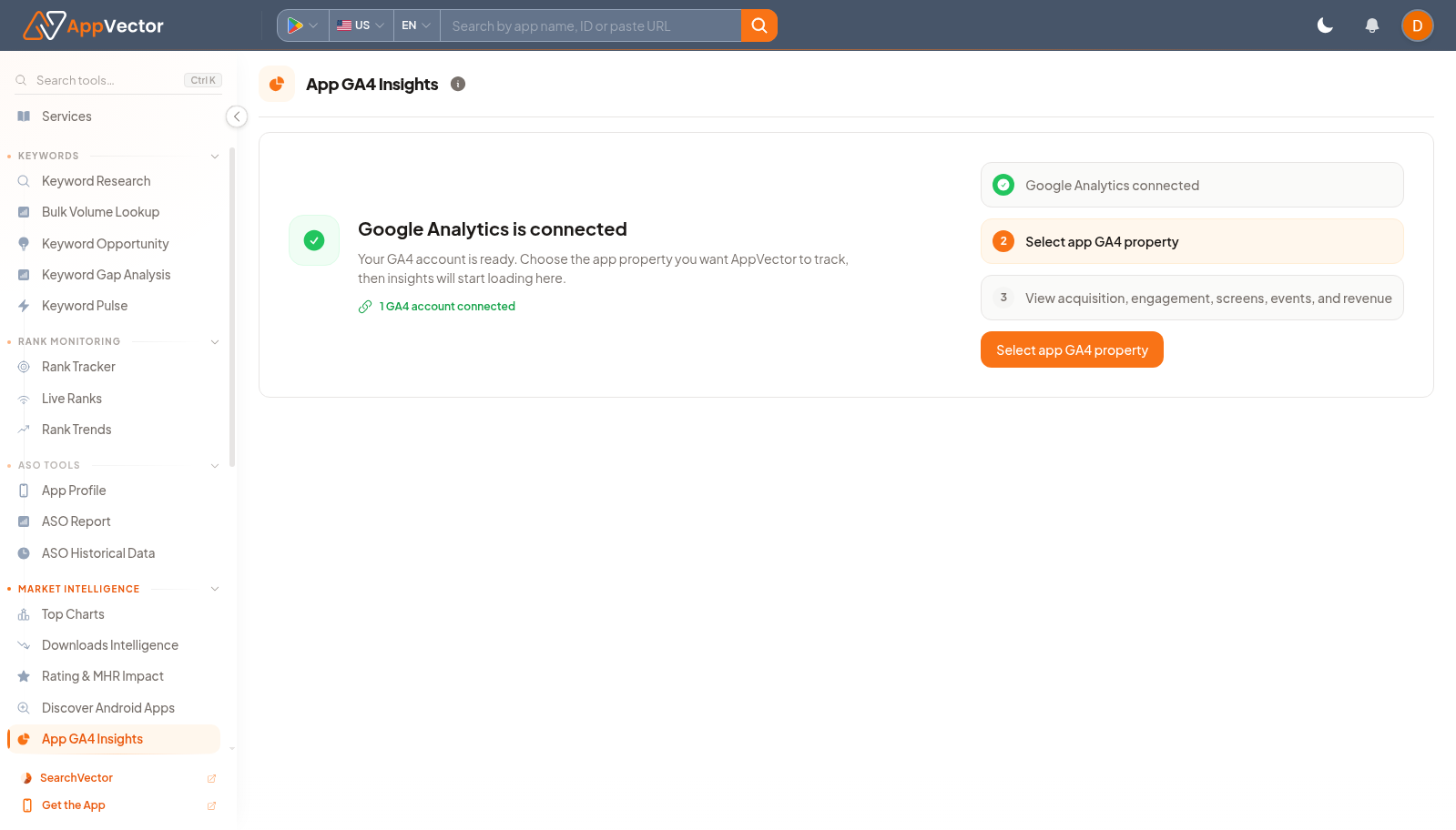This screenshot has width=1456, height=830.
Task: Open the US country dropdown
Action: click(361, 25)
